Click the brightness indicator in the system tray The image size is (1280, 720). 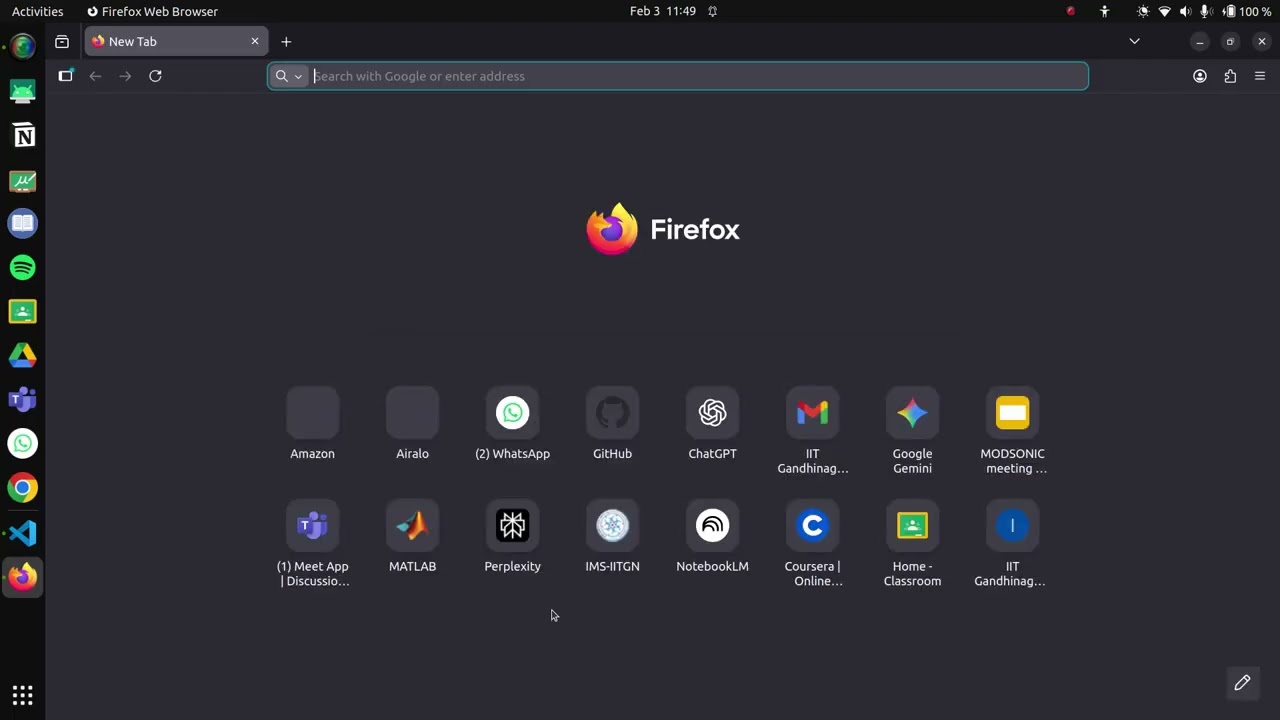pos(1143,12)
